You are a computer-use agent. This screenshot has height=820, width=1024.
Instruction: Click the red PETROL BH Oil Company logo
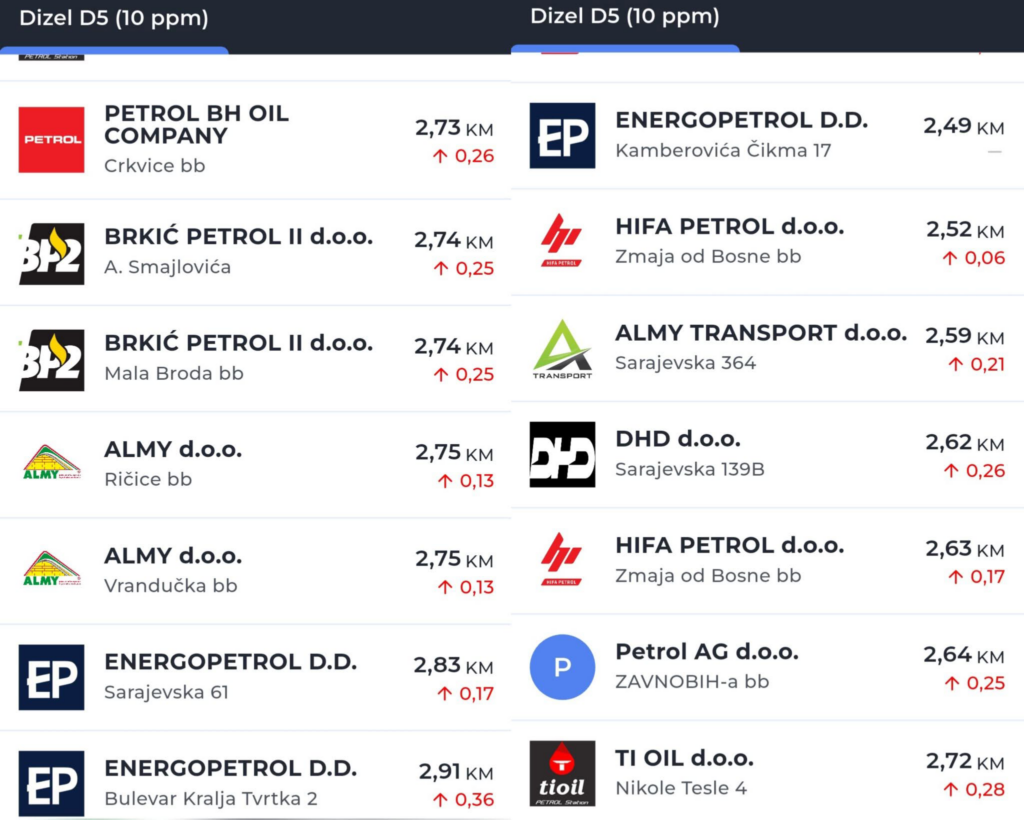pos(51,140)
